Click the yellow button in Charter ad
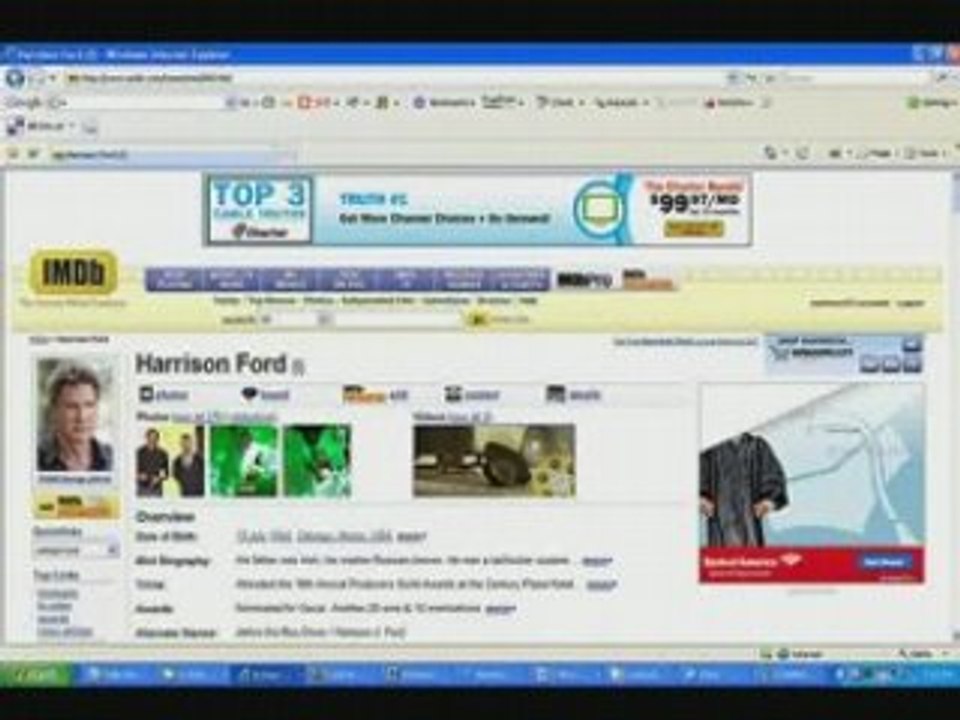 [x=693, y=228]
